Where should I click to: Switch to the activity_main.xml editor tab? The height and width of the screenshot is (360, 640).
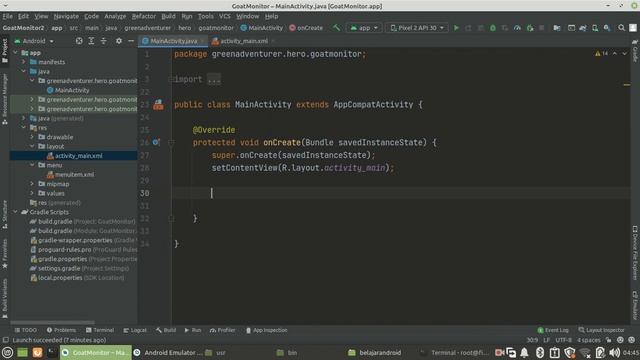point(244,41)
